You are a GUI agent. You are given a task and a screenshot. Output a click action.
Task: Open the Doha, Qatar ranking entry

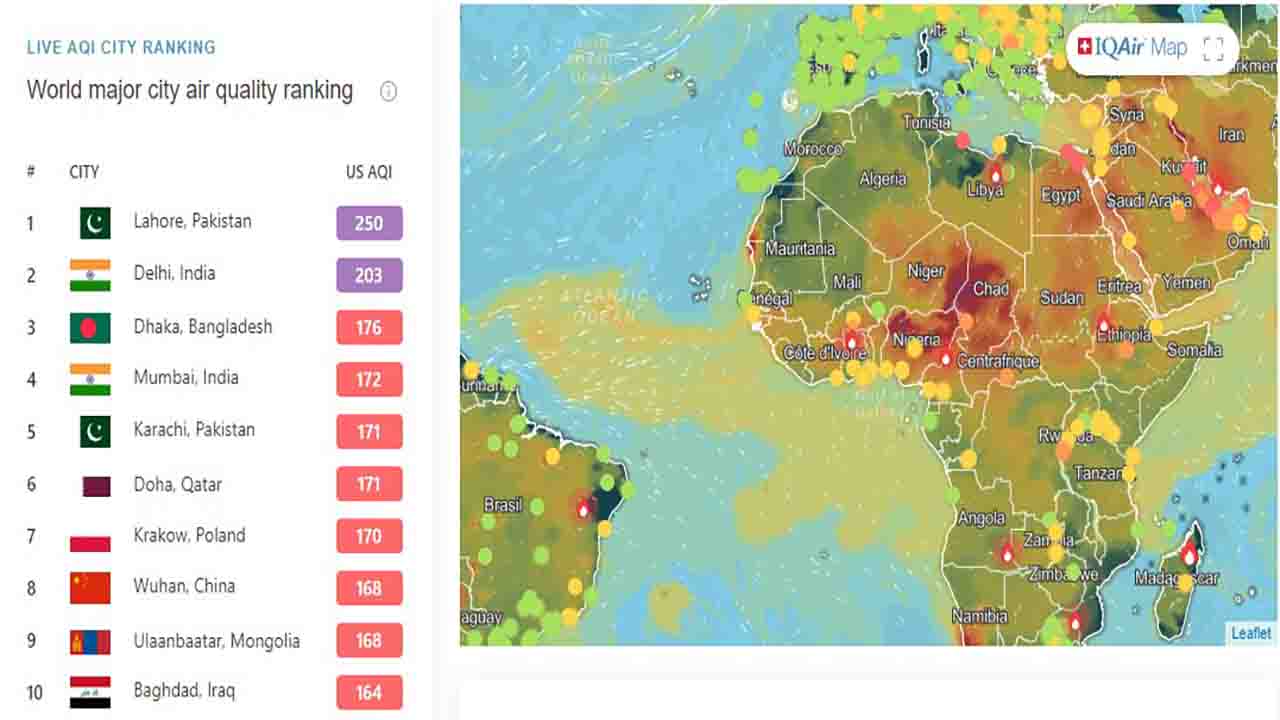coord(177,484)
